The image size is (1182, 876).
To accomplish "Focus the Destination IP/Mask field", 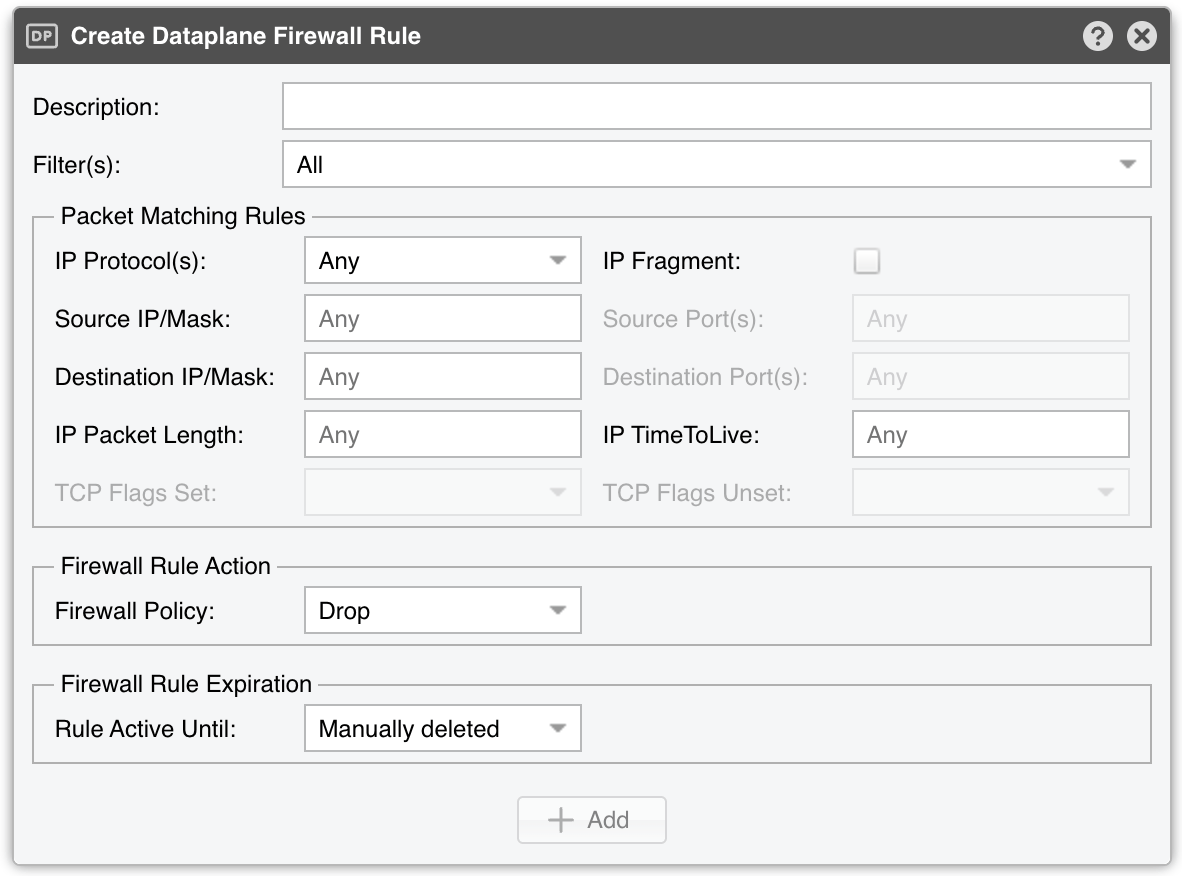I will pyautogui.click(x=442, y=376).
